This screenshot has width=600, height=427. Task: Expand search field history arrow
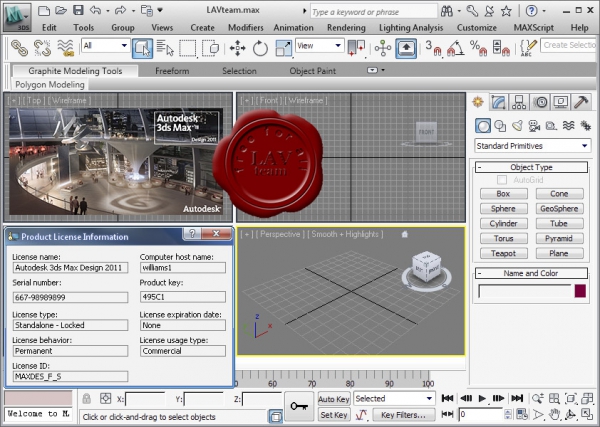click(x=305, y=11)
